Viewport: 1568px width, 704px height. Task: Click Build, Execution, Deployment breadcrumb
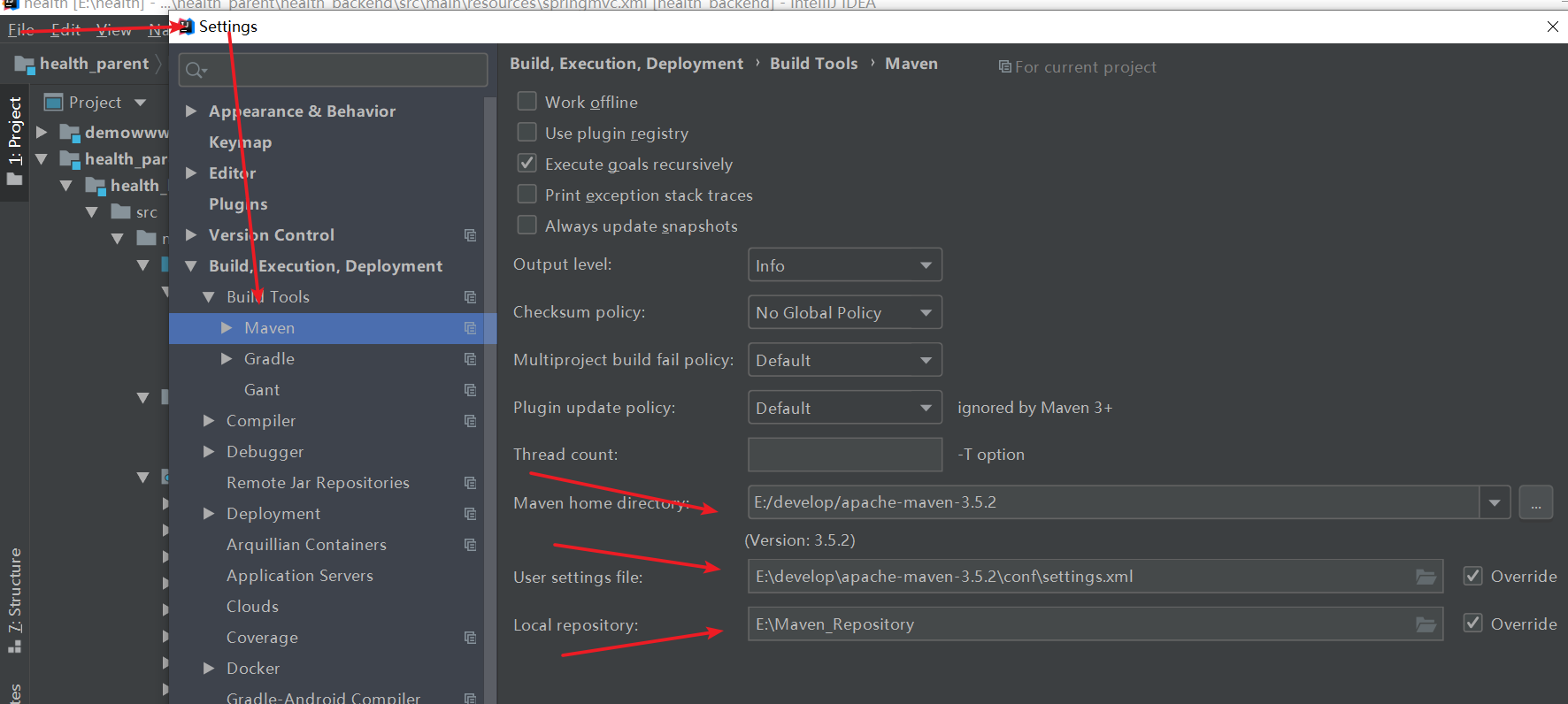coord(626,64)
